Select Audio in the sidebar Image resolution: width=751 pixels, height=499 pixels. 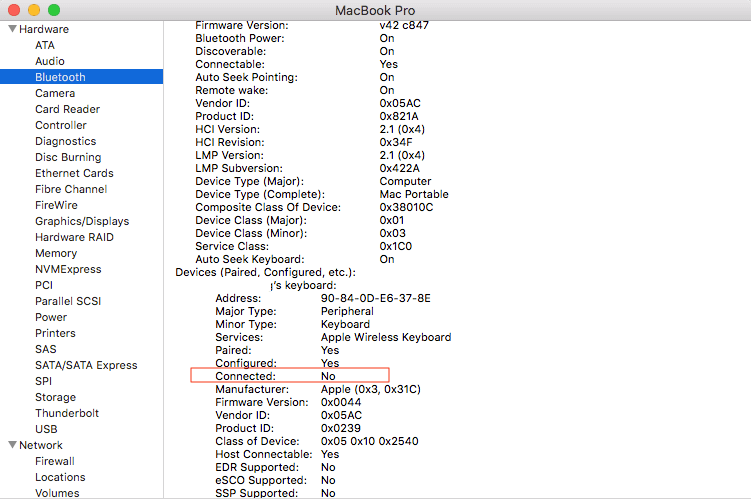pyautogui.click(x=50, y=61)
